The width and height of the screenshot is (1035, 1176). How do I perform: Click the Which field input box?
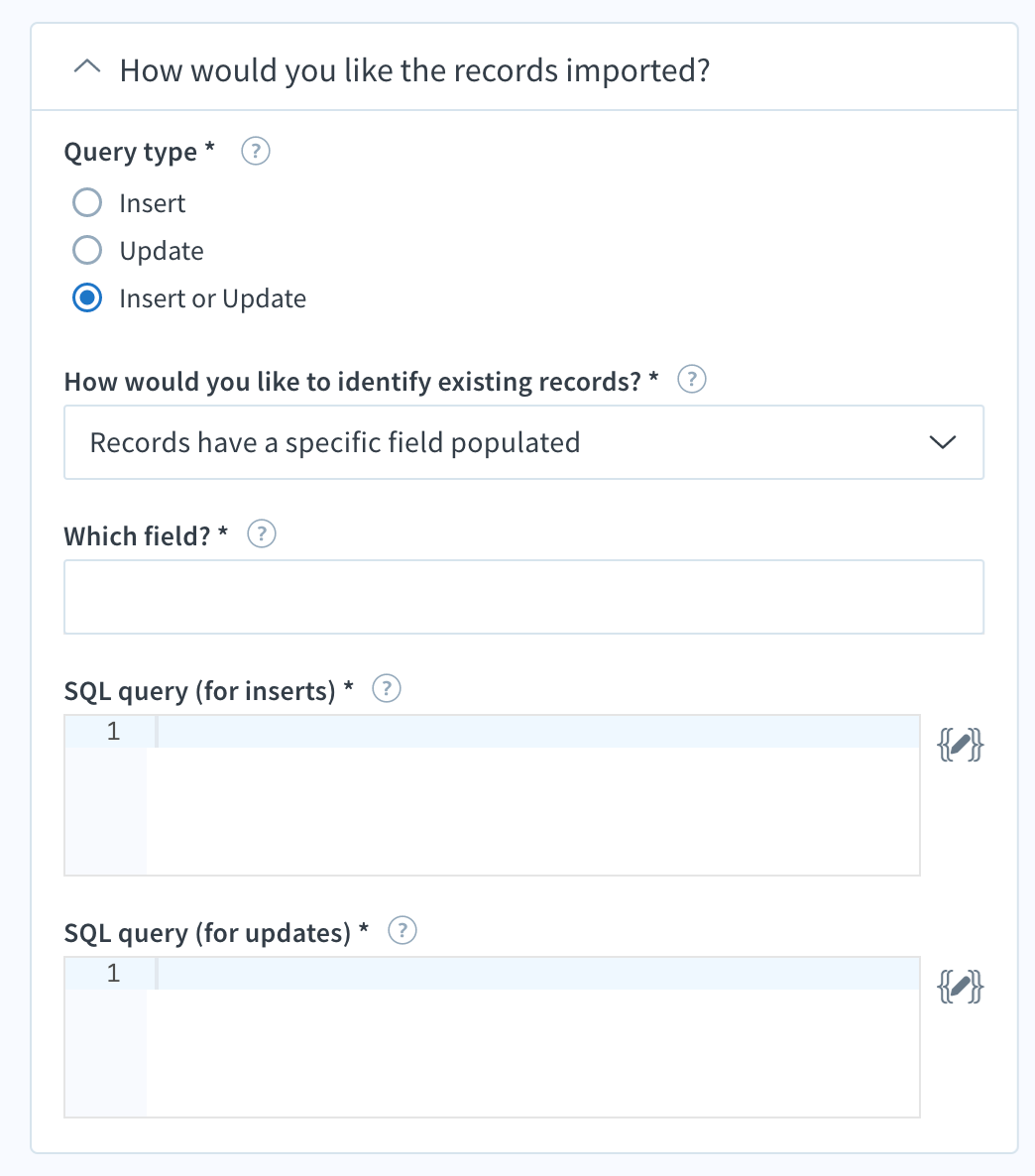point(523,597)
